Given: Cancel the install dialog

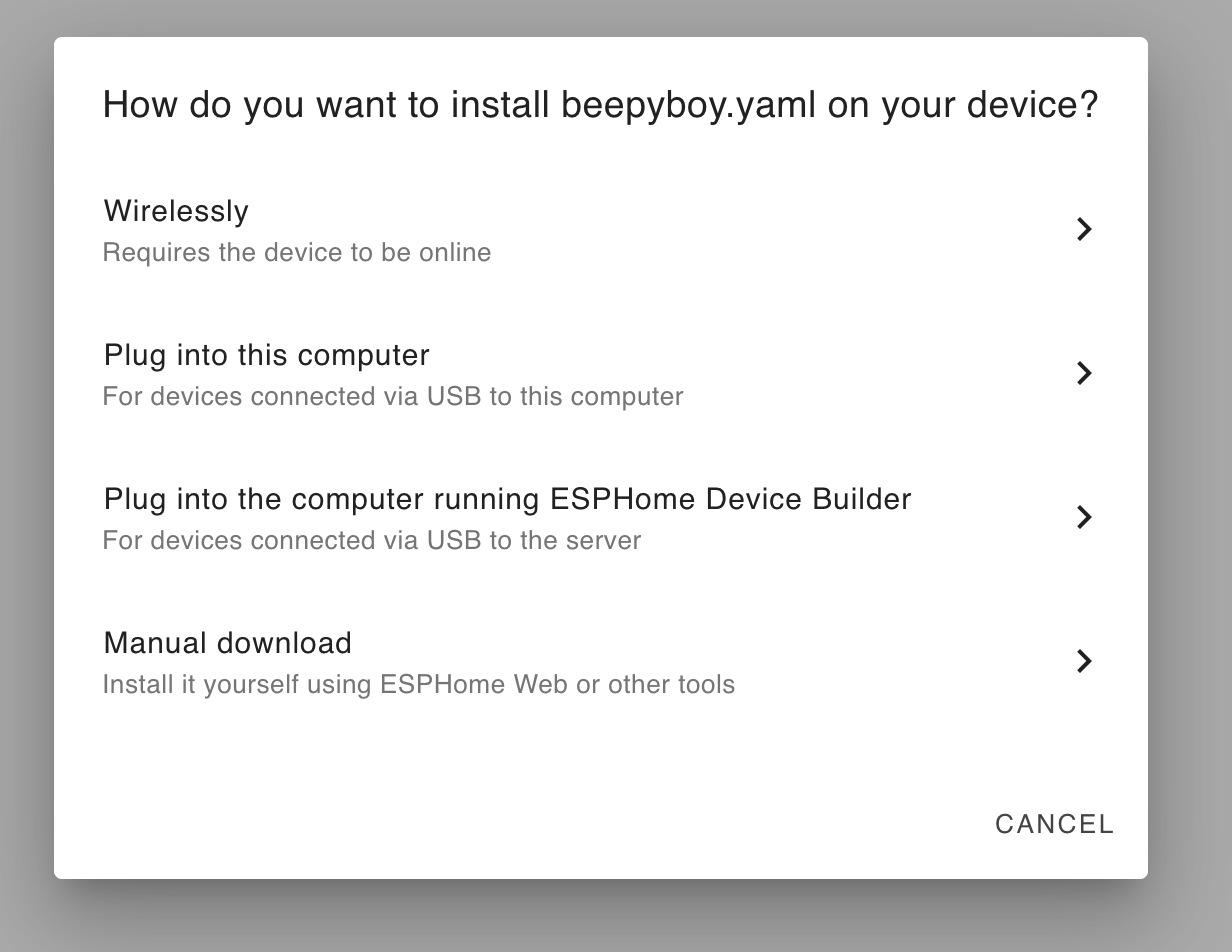Looking at the screenshot, I should click(1054, 824).
